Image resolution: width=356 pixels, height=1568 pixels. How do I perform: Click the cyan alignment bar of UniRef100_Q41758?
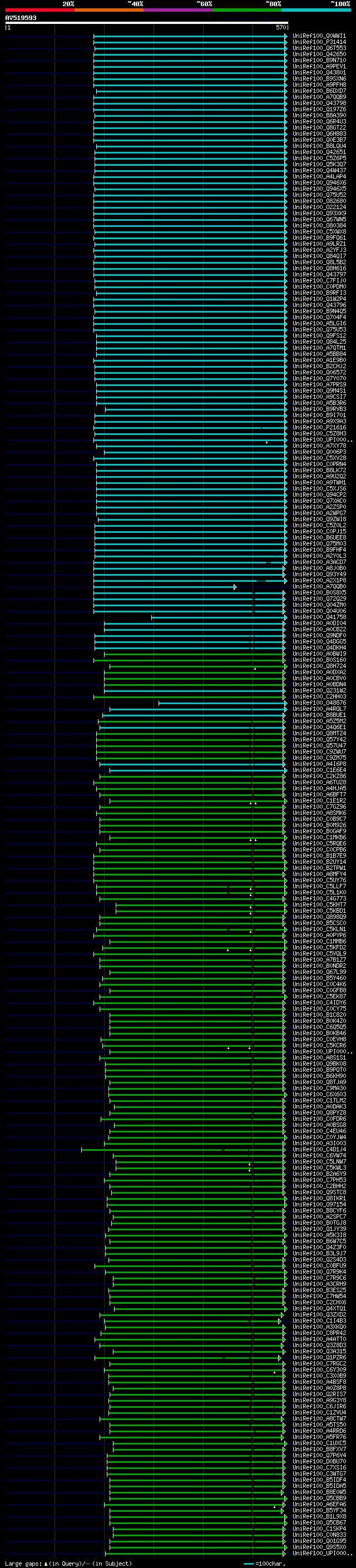click(x=219, y=617)
